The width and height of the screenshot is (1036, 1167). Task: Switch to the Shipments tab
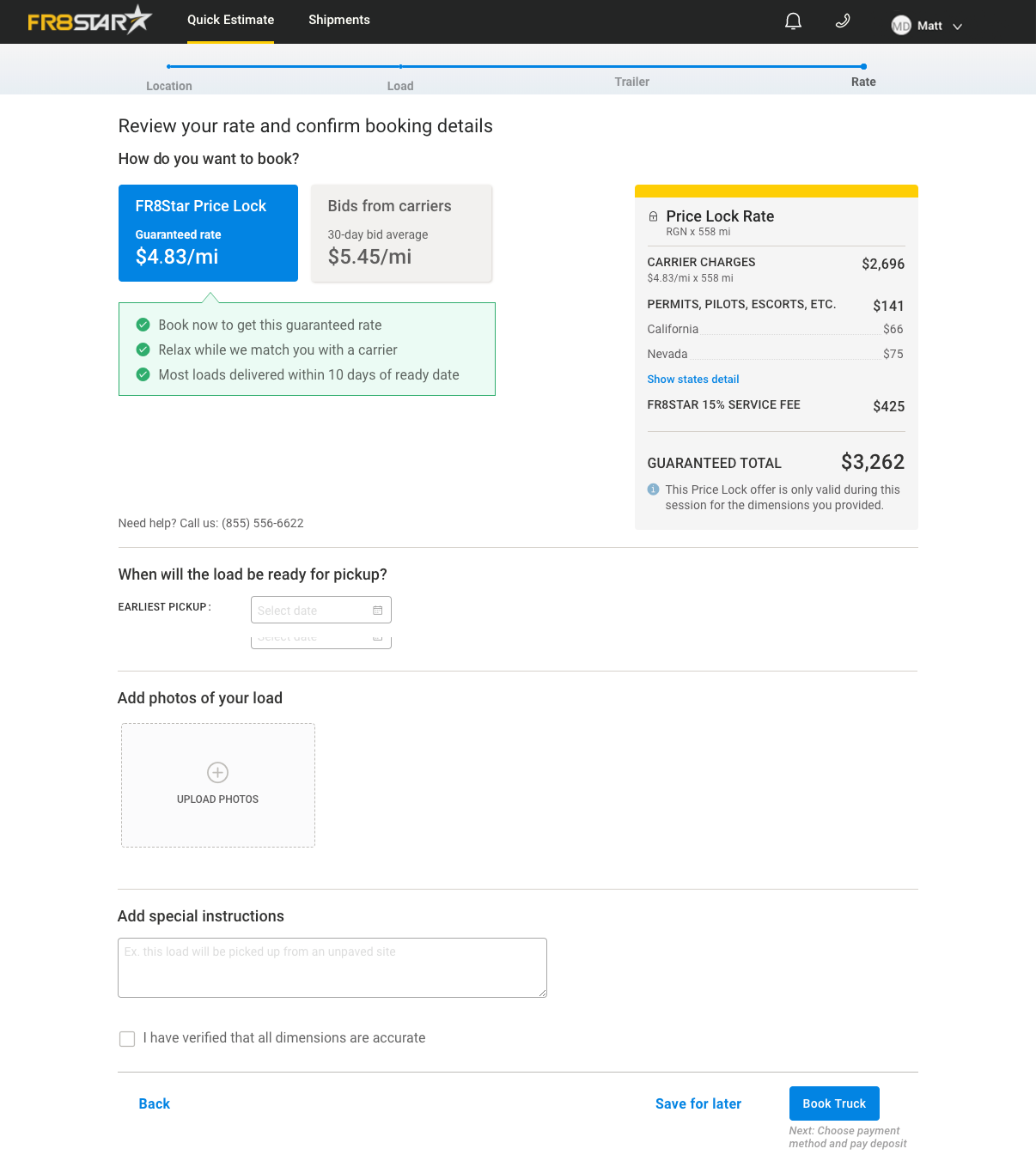[338, 20]
